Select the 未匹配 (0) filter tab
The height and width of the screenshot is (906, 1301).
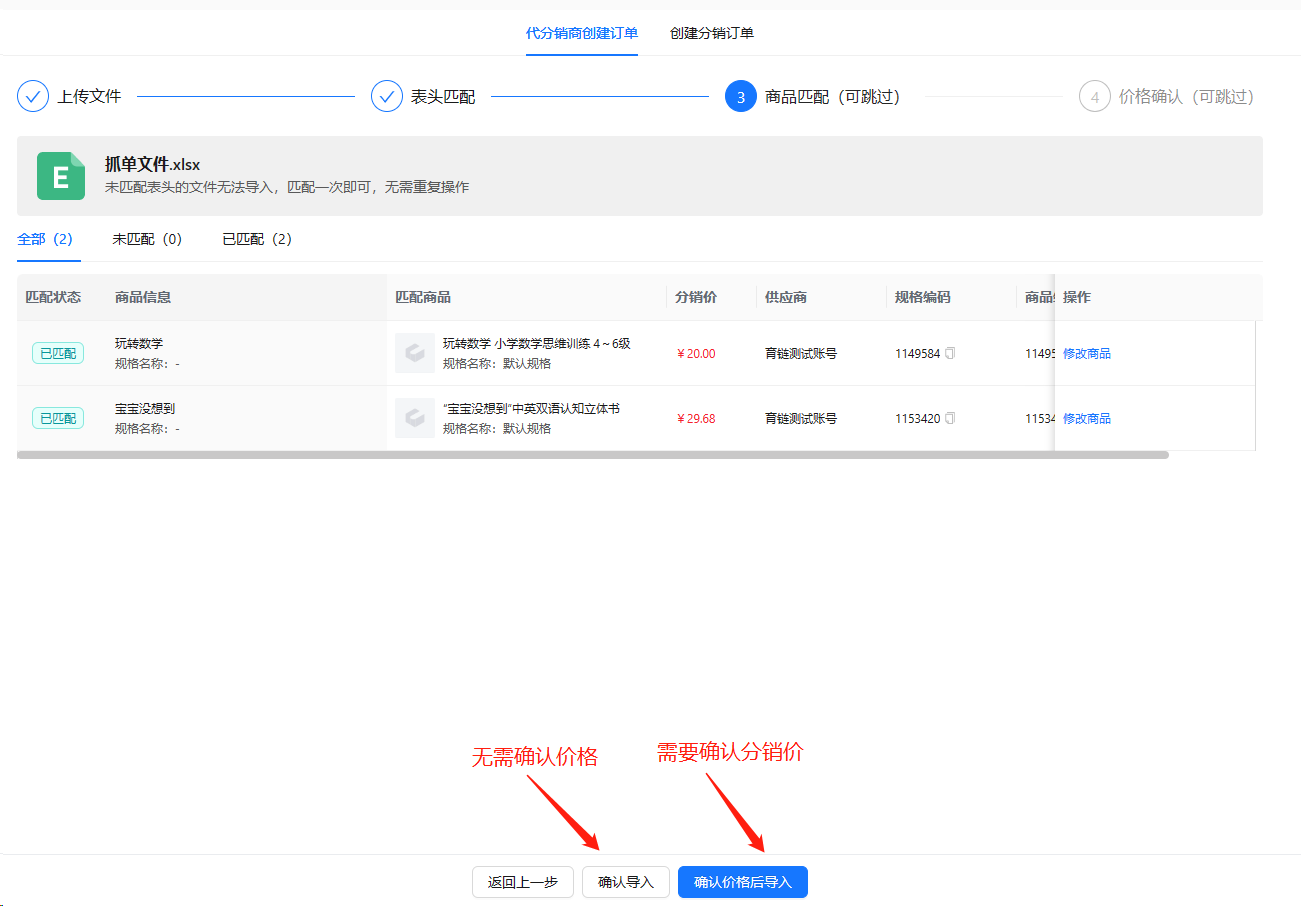[x=147, y=239]
